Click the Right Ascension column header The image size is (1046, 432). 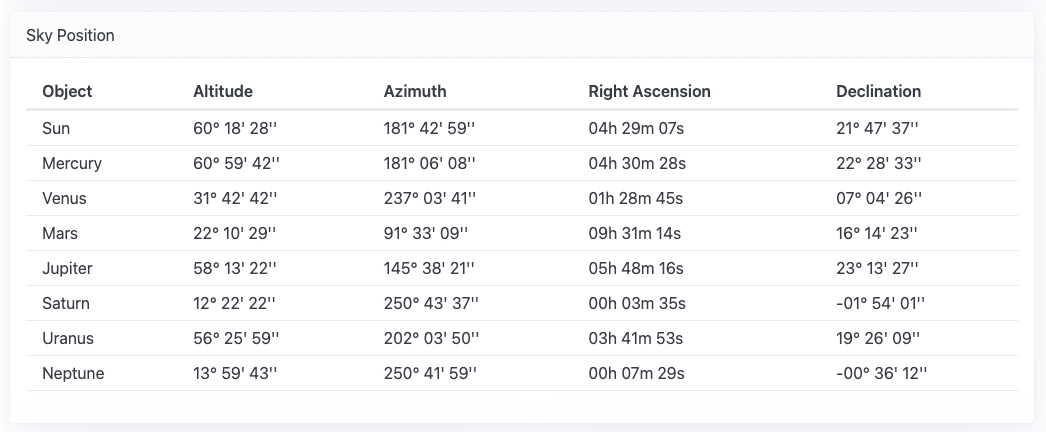click(x=649, y=91)
